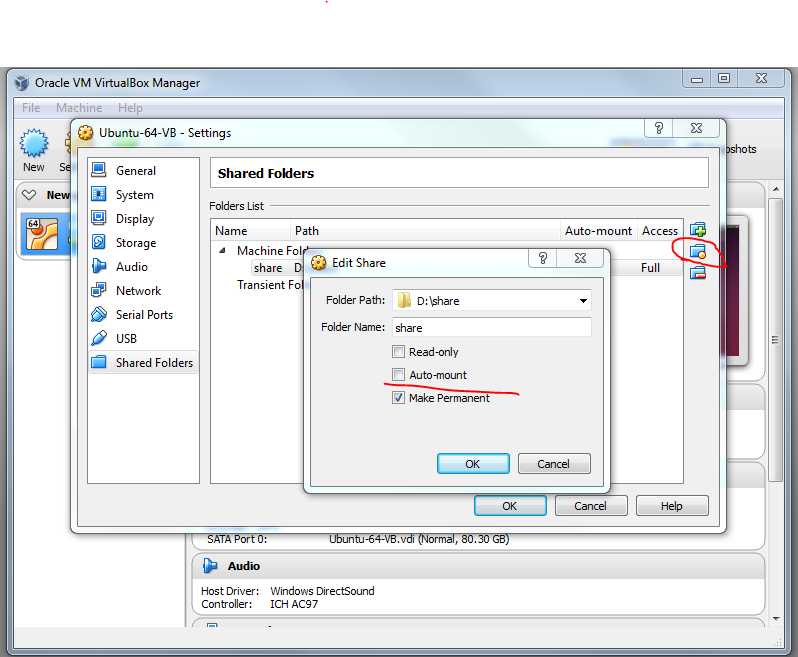Viewport: 798px width, 657px height.
Task: Click the Remove shared folder icon
Action: pyautogui.click(x=698, y=273)
